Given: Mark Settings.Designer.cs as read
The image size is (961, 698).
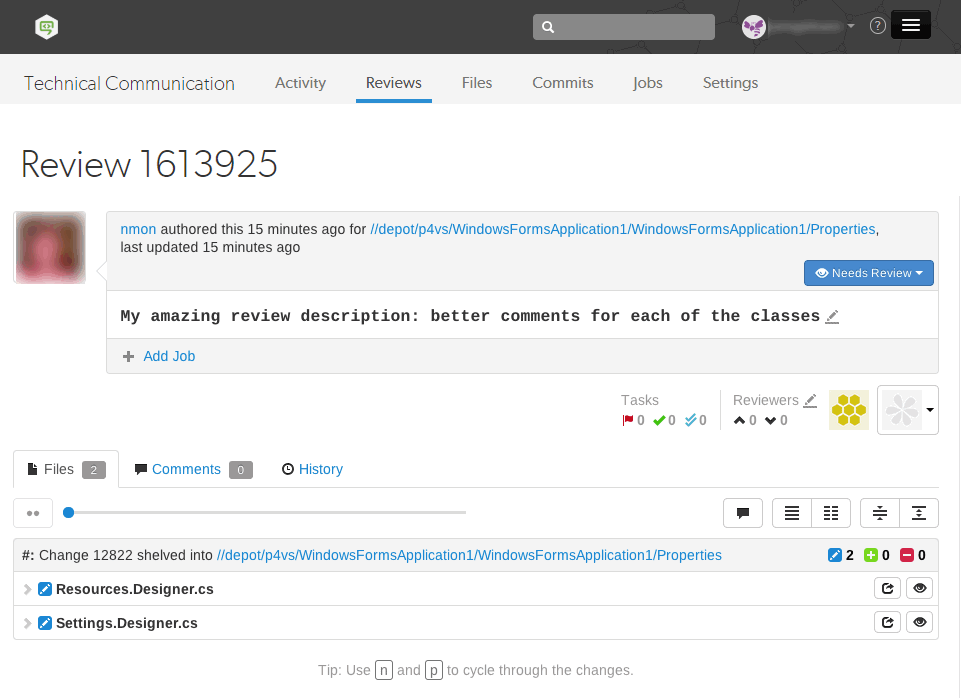Looking at the screenshot, I should pyautogui.click(x=919, y=623).
